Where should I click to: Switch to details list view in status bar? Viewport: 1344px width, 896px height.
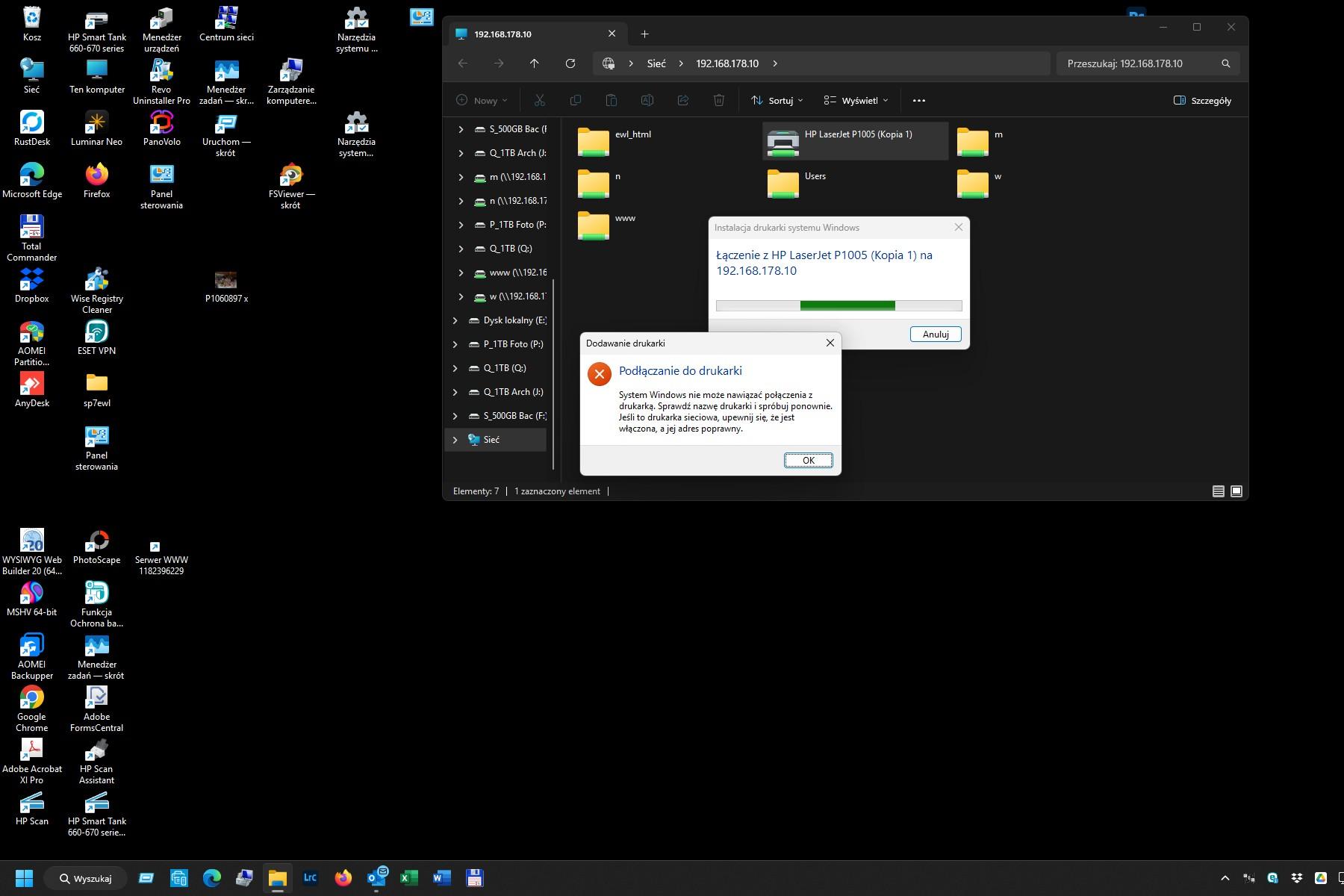click(1218, 491)
